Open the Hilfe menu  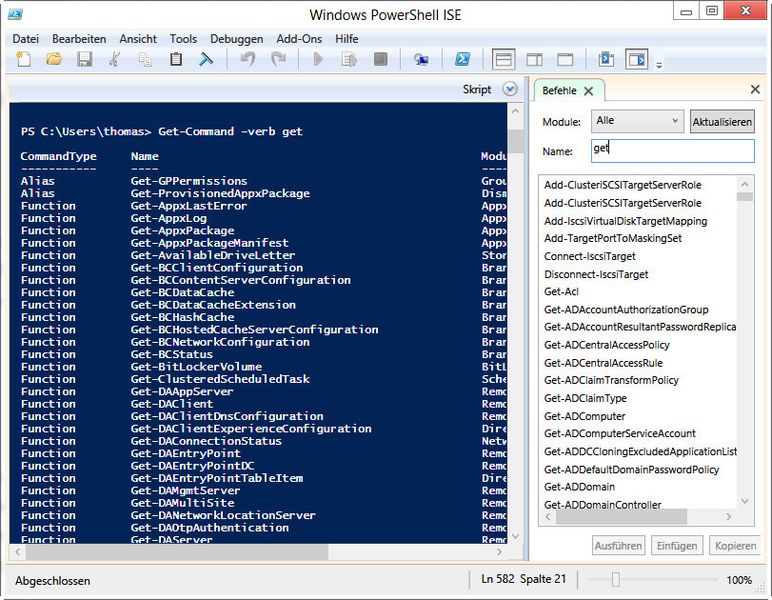pyautogui.click(x=347, y=39)
